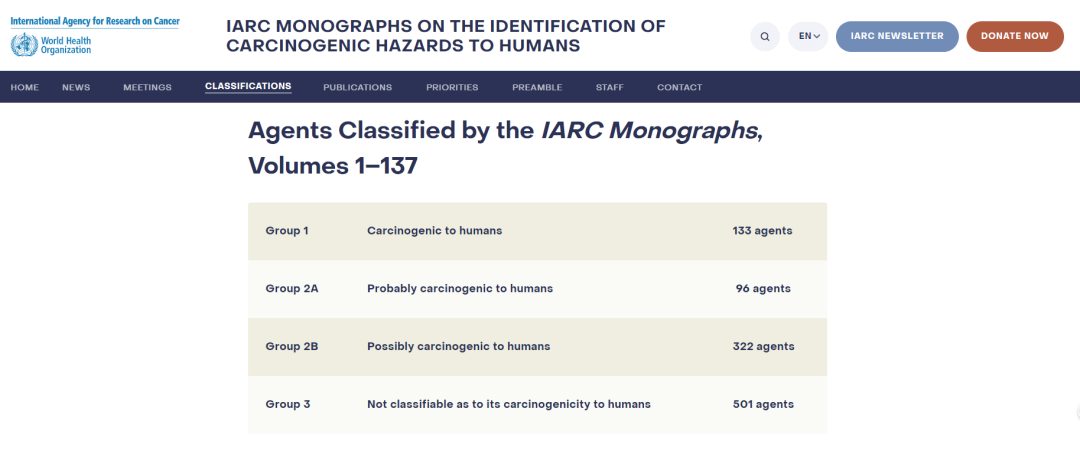Click the World Health Organization logo
1080x451 pixels.
[x=51, y=45]
